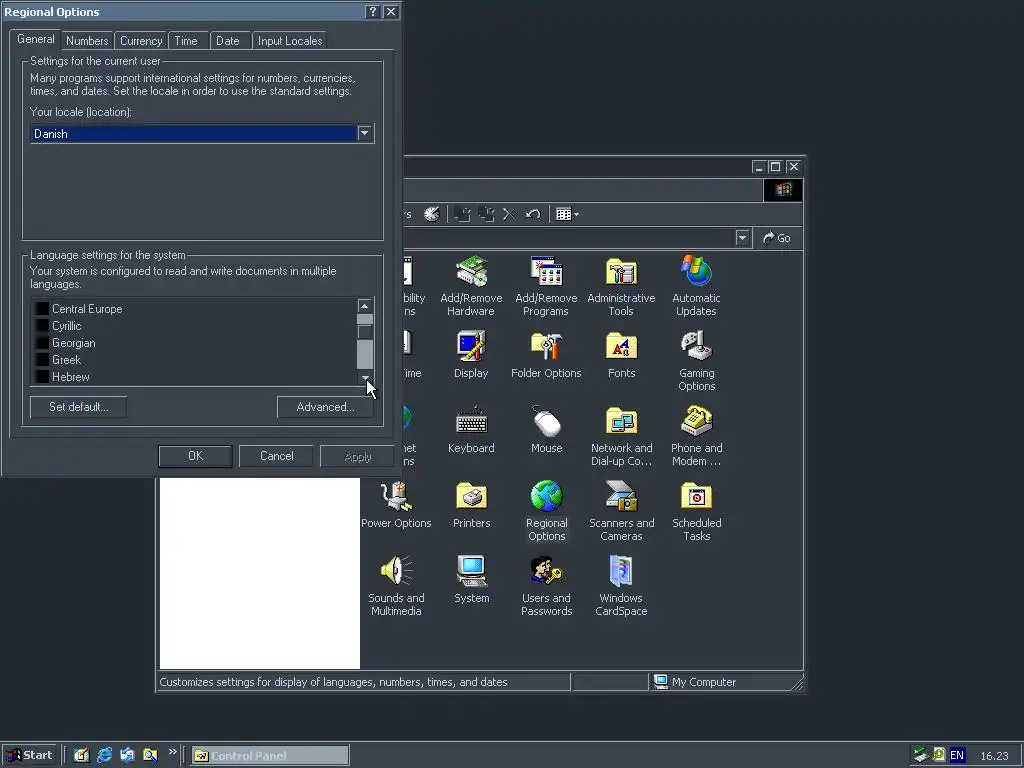
Task: Open Network and Dial-up Connections icon
Action: pyautogui.click(x=621, y=436)
